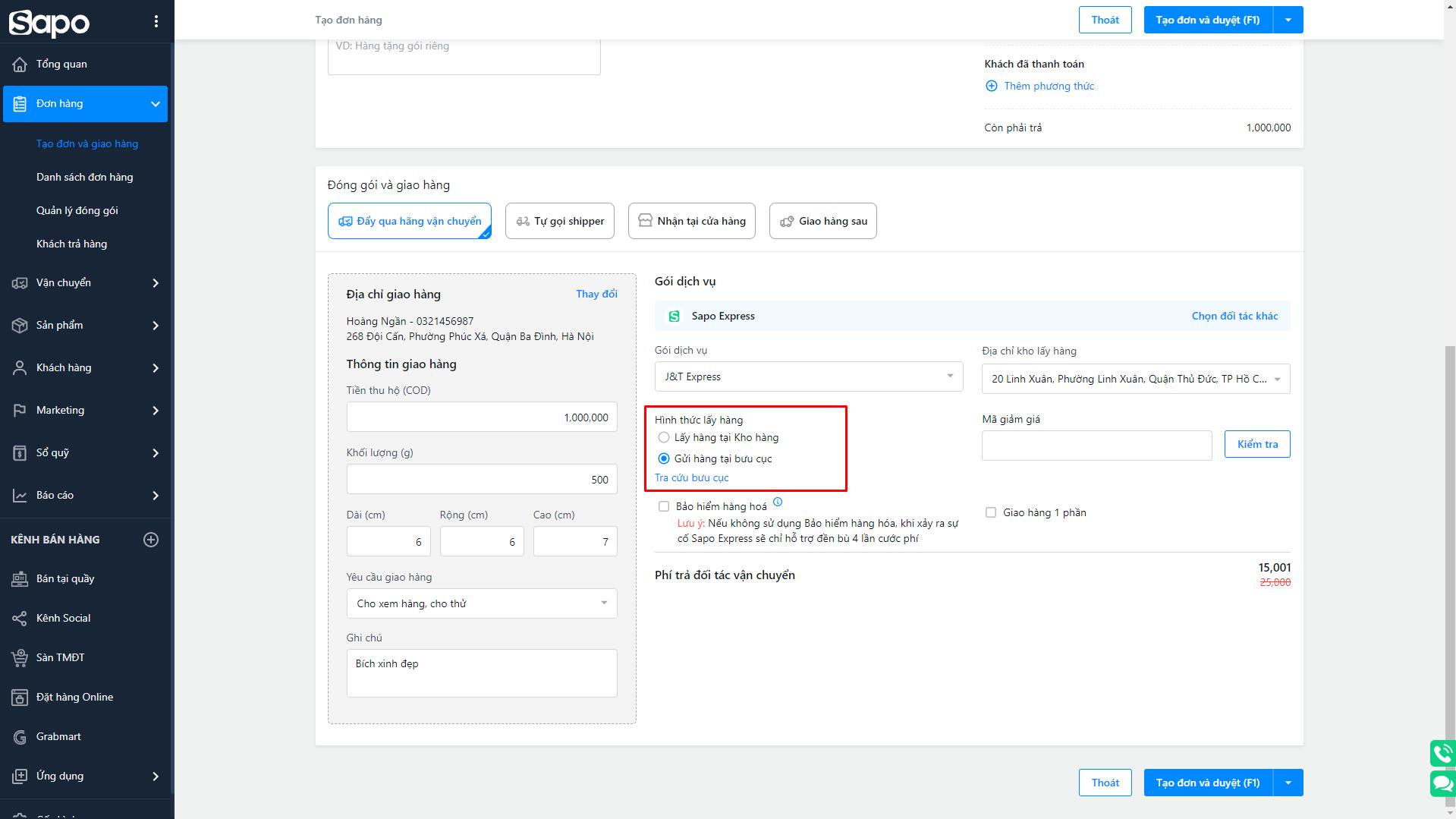1456x819 pixels.
Task: Click the Thay đổi address link
Action: (x=596, y=294)
